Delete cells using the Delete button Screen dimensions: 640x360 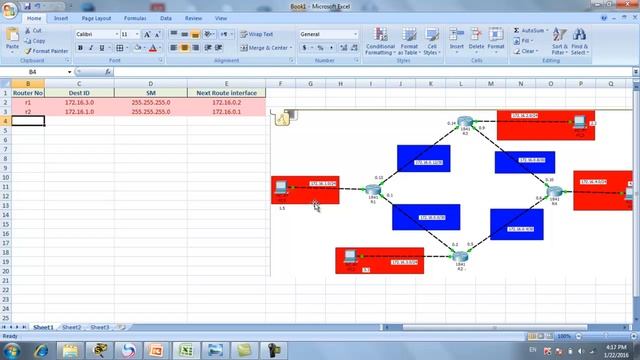476,41
